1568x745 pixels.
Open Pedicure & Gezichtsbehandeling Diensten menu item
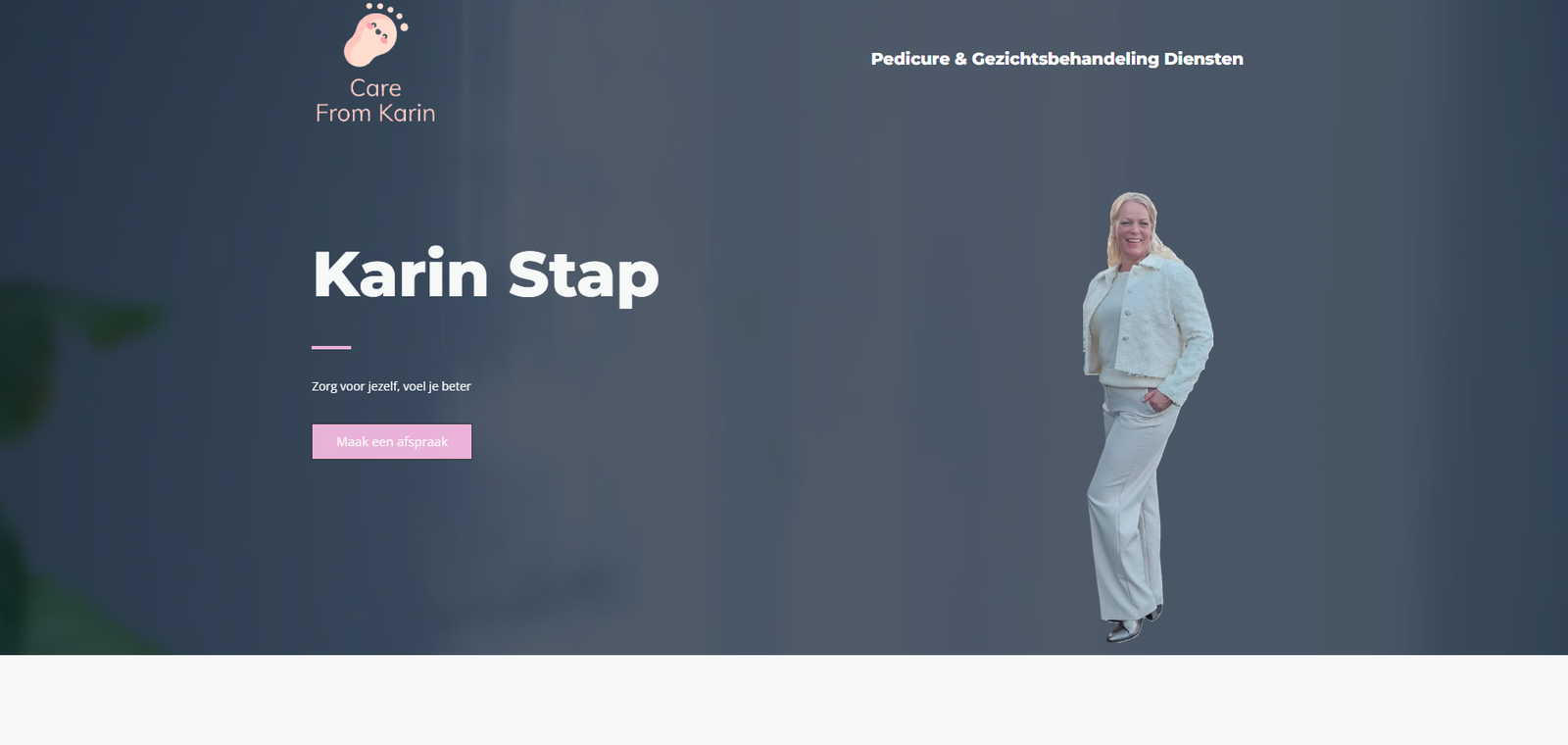pyautogui.click(x=1056, y=59)
